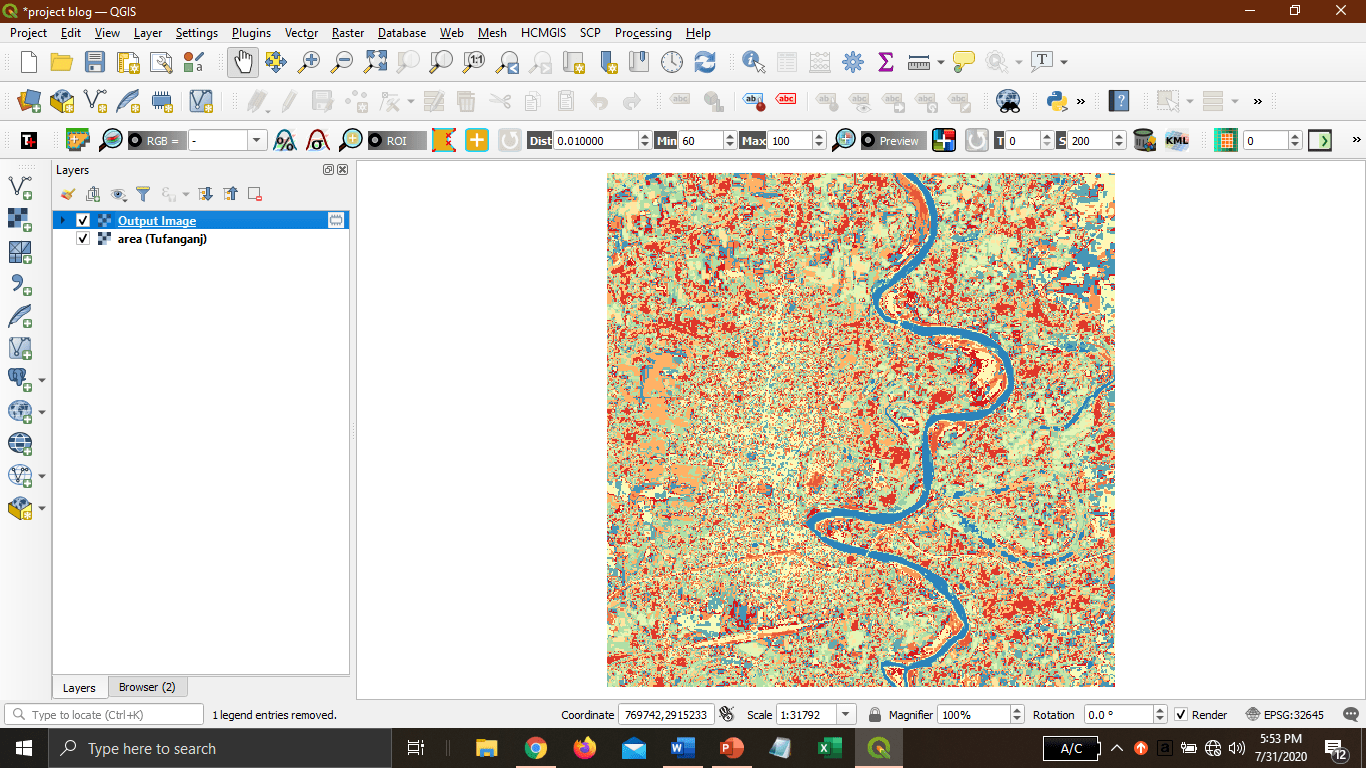The height and width of the screenshot is (768, 1366).
Task: Expand the Output Image layer entry
Action: pos(62,220)
